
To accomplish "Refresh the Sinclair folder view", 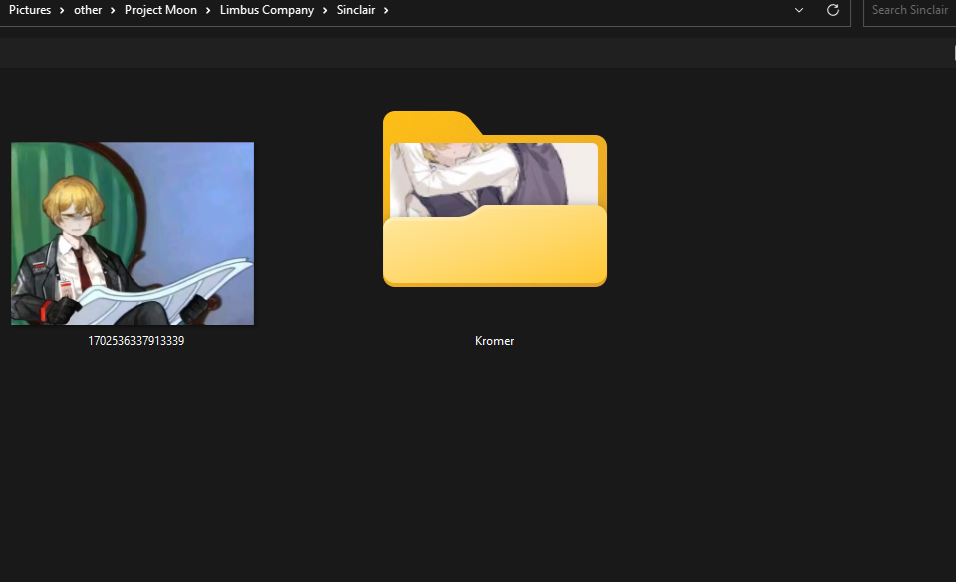I will pos(833,10).
